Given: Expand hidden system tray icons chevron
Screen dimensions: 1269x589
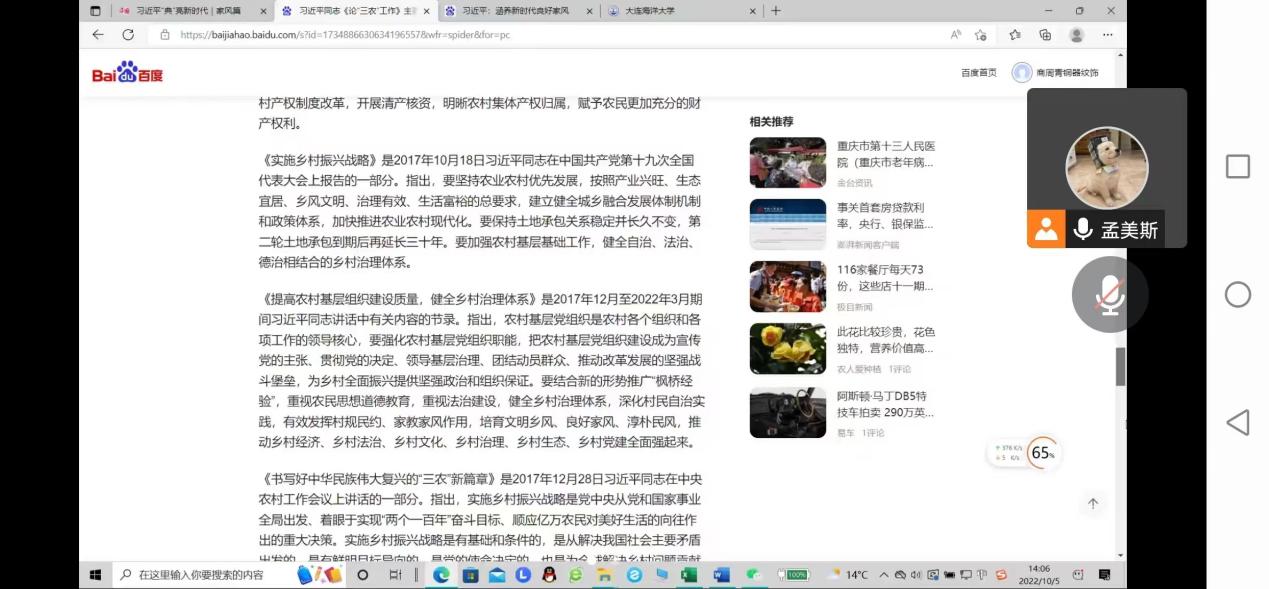Looking at the screenshot, I should point(883,575).
